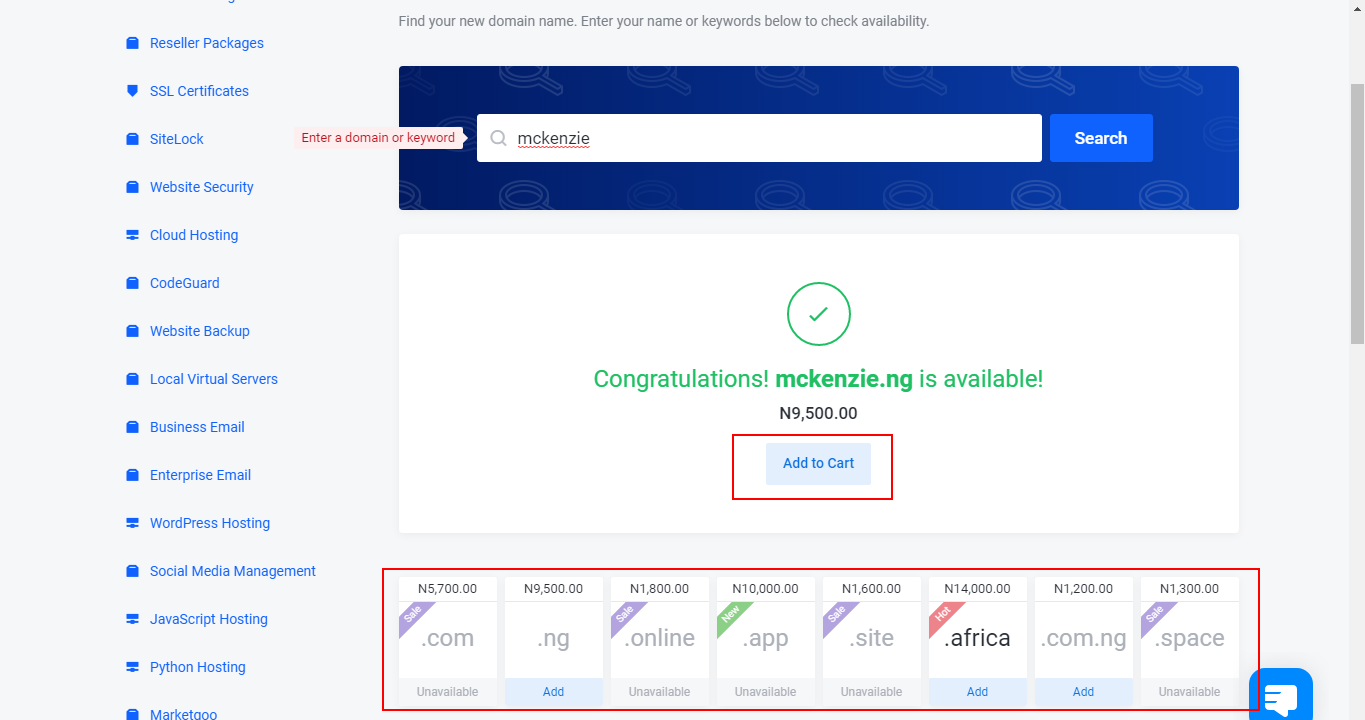Click the page vertical scrollbar
Screen dimensions: 1365x720
1356,200
